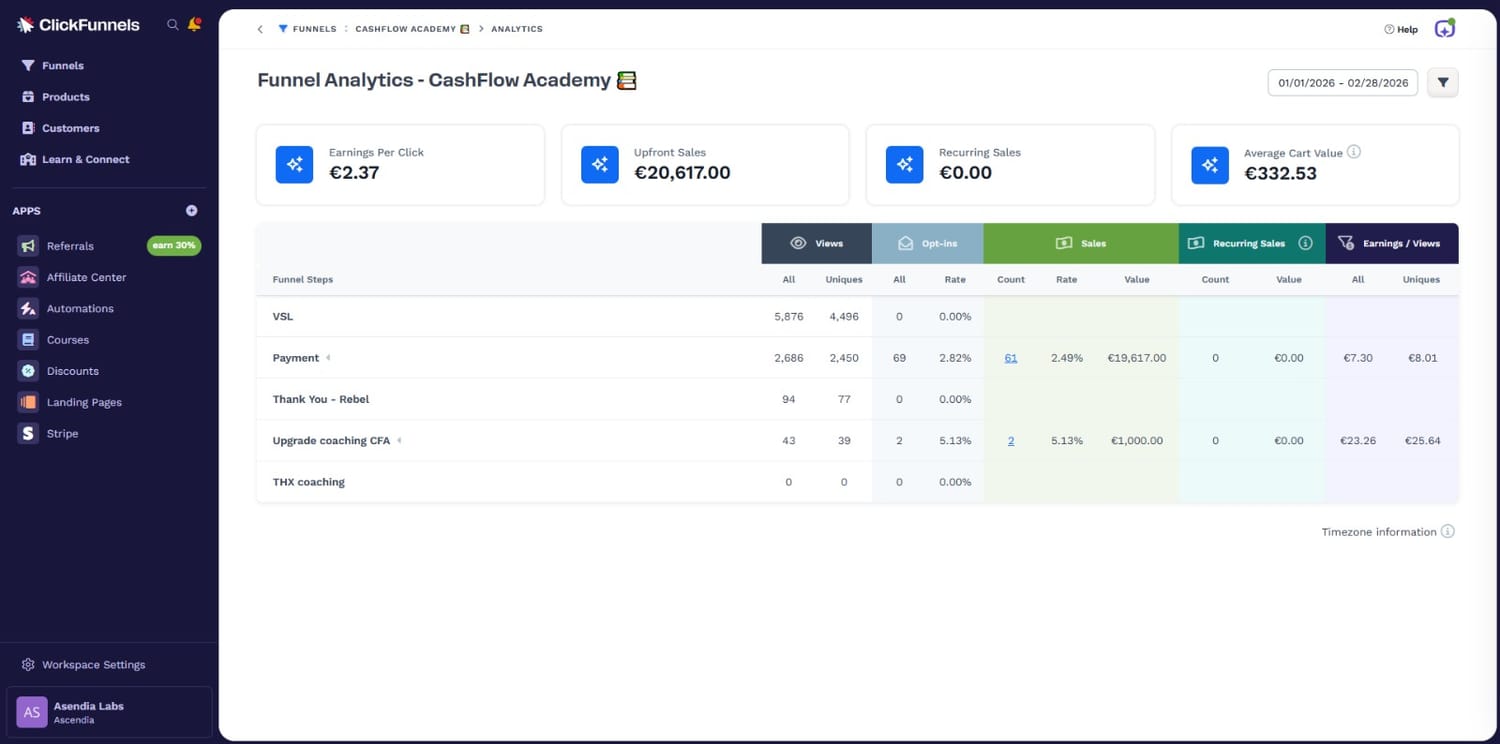The width and height of the screenshot is (1500, 744).
Task: Go to Customers section
Action: [70, 128]
